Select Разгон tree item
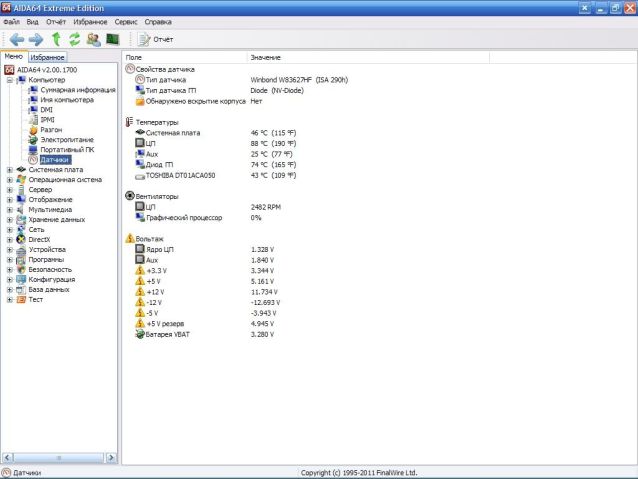638x479 pixels. (51, 130)
